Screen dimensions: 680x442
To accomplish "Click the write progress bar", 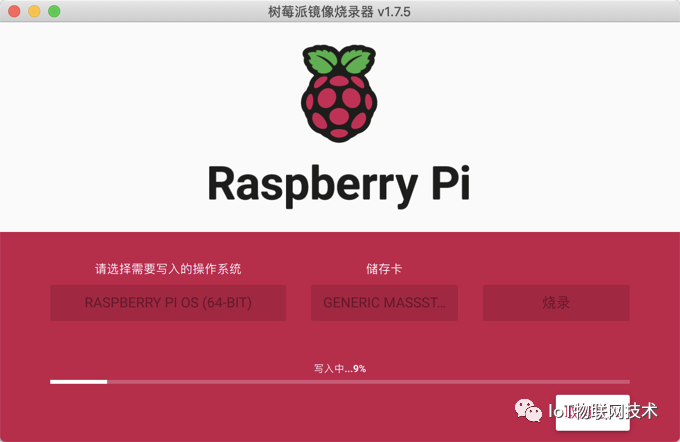I will 340,382.
